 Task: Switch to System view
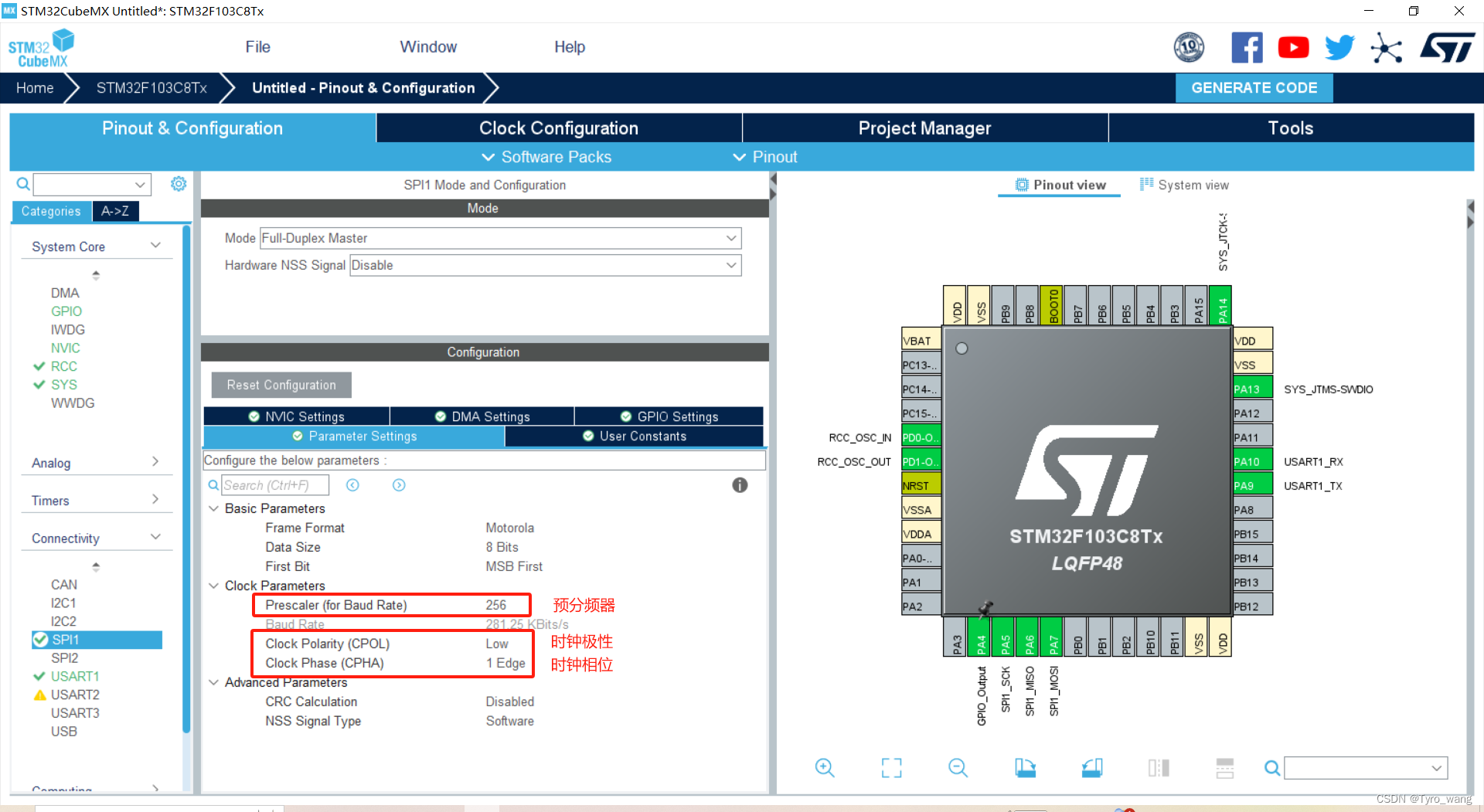click(1184, 185)
